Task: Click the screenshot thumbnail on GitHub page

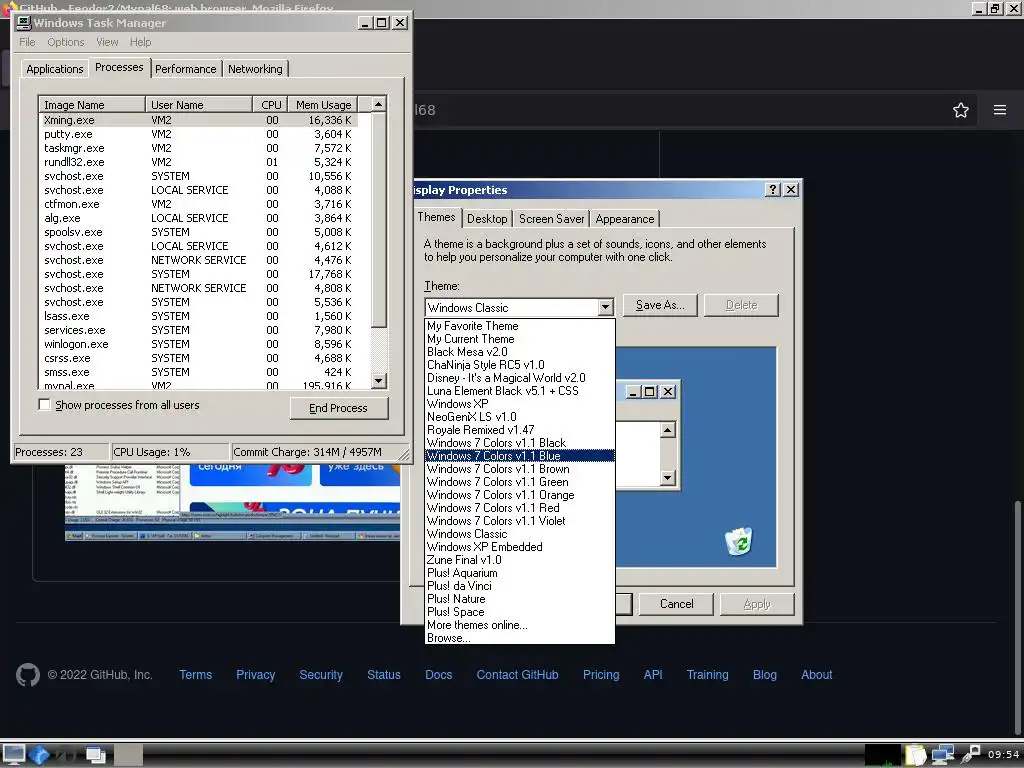Action: (232, 502)
